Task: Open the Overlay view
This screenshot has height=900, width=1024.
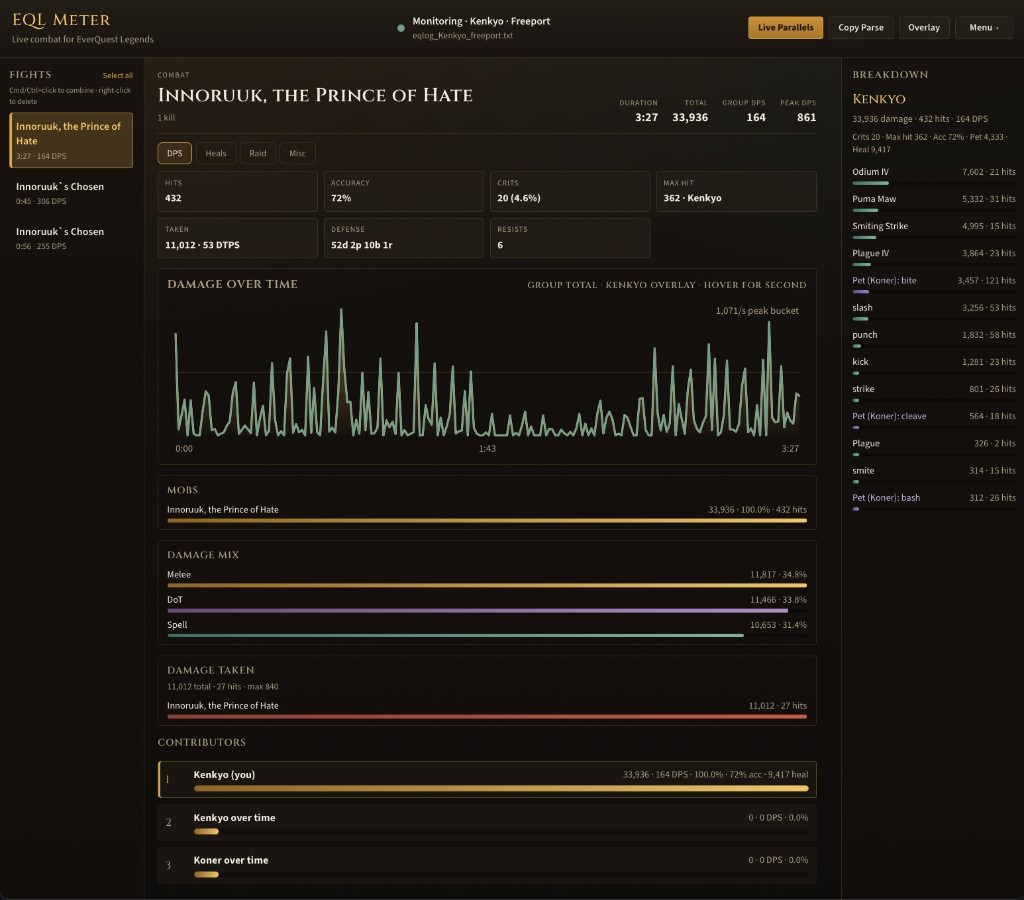Action: click(x=923, y=27)
